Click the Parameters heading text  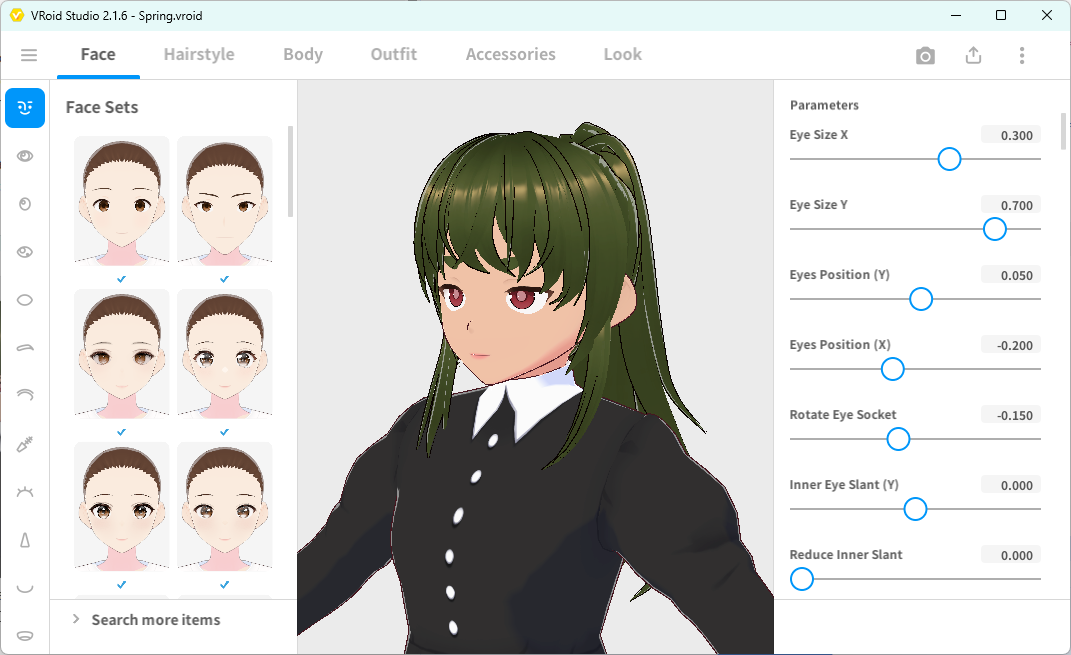click(824, 105)
